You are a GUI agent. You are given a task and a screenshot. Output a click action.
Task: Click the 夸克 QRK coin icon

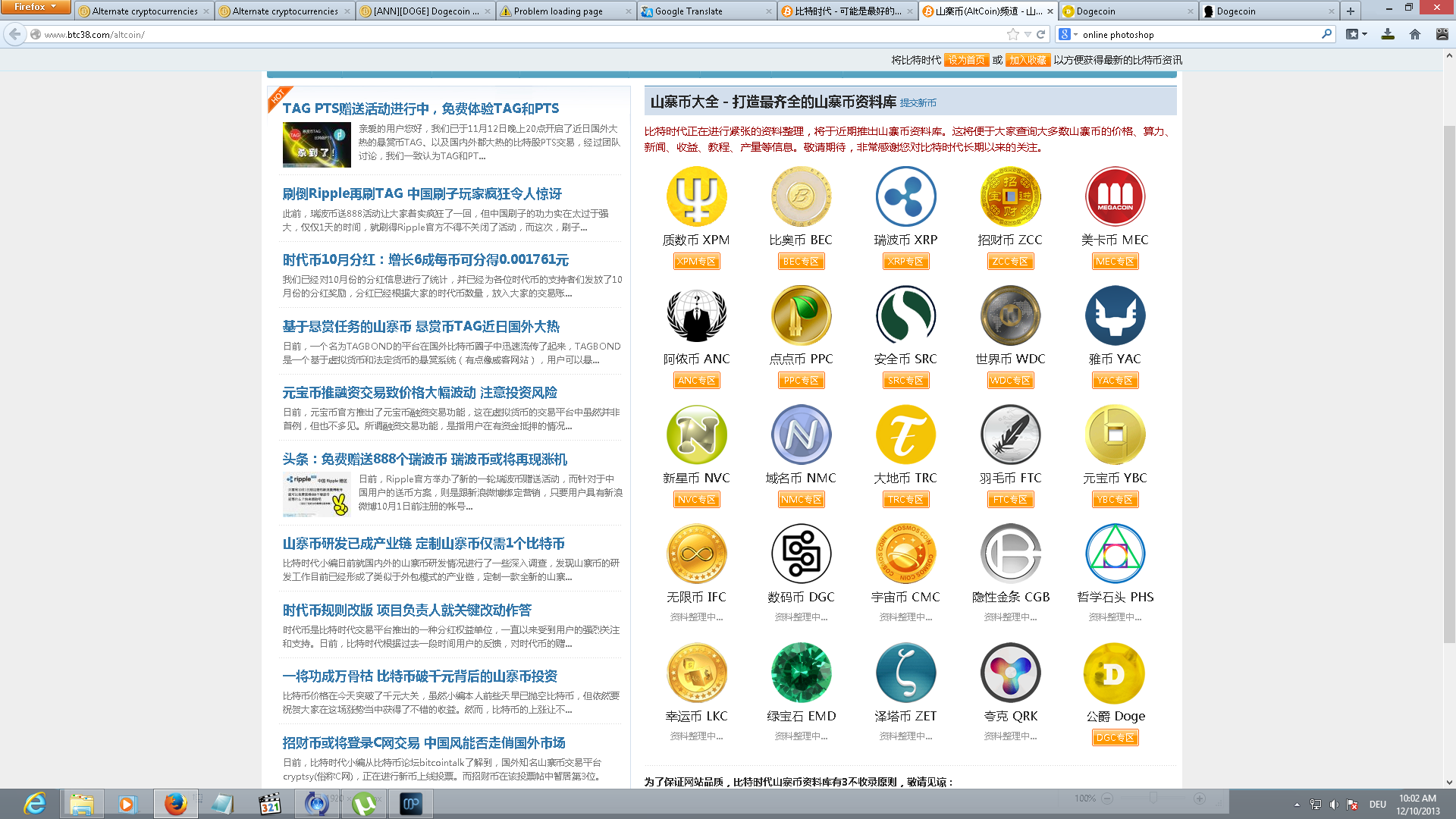(x=1010, y=673)
